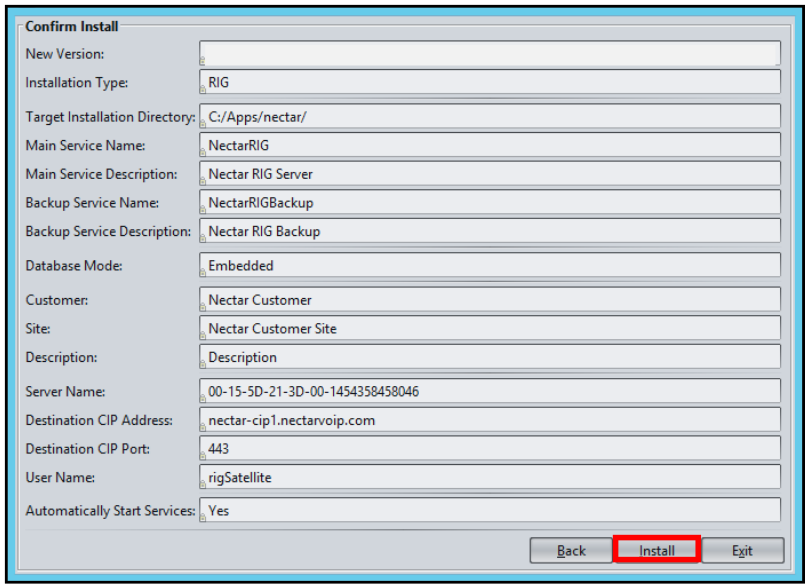Select the Installation Type field showing RIG
This screenshot has height=588, width=810.
pos(490,82)
